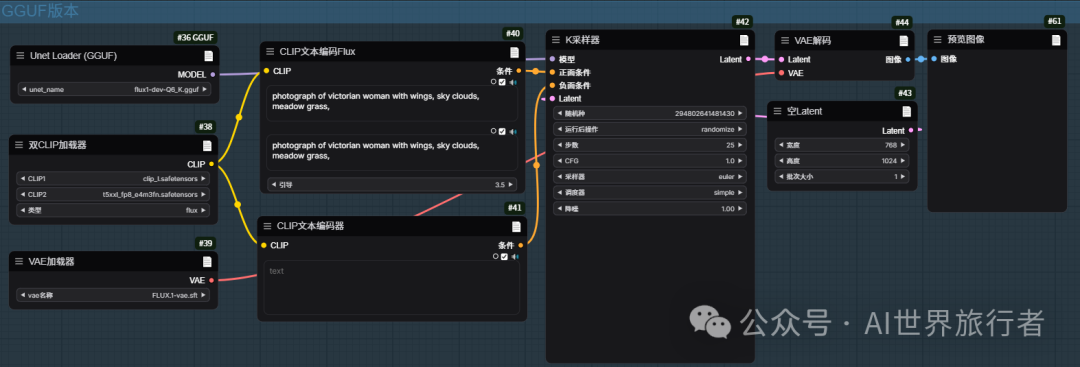Image resolution: width=1080 pixels, height=367 pixels.
Task: Click right arrow of 批次大小 batch size
Action: click(903, 176)
